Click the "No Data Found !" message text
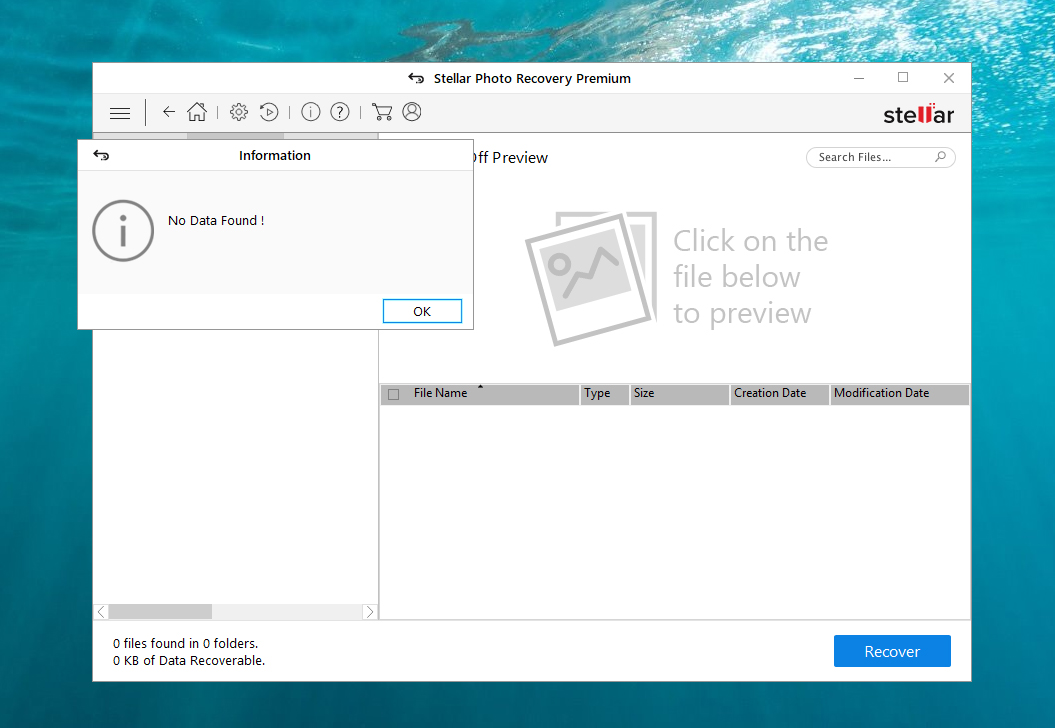This screenshot has height=728, width=1055. coord(216,221)
